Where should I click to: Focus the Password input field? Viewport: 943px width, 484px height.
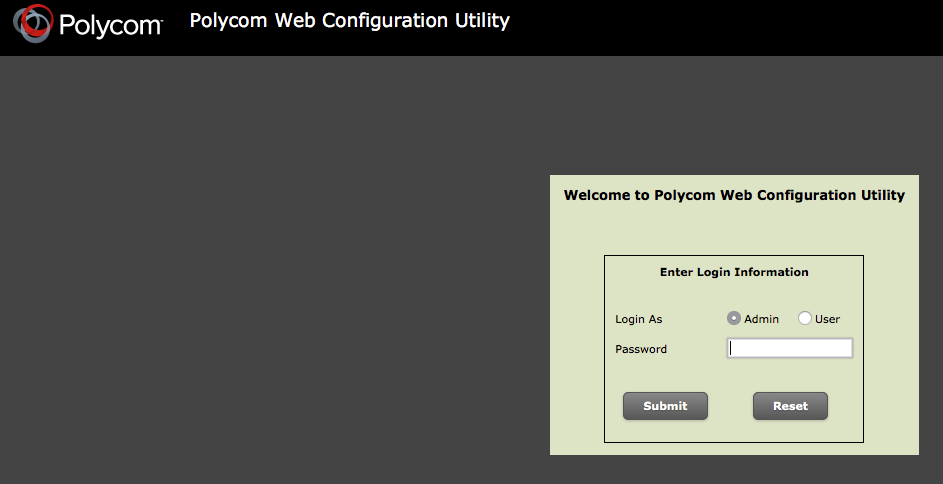tap(789, 348)
